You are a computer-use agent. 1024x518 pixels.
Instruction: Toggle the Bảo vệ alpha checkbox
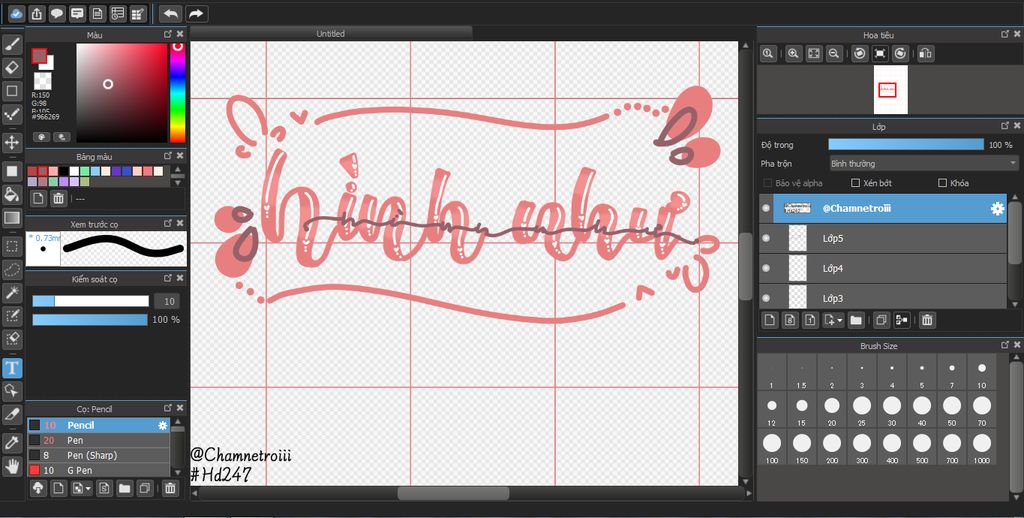[768, 183]
